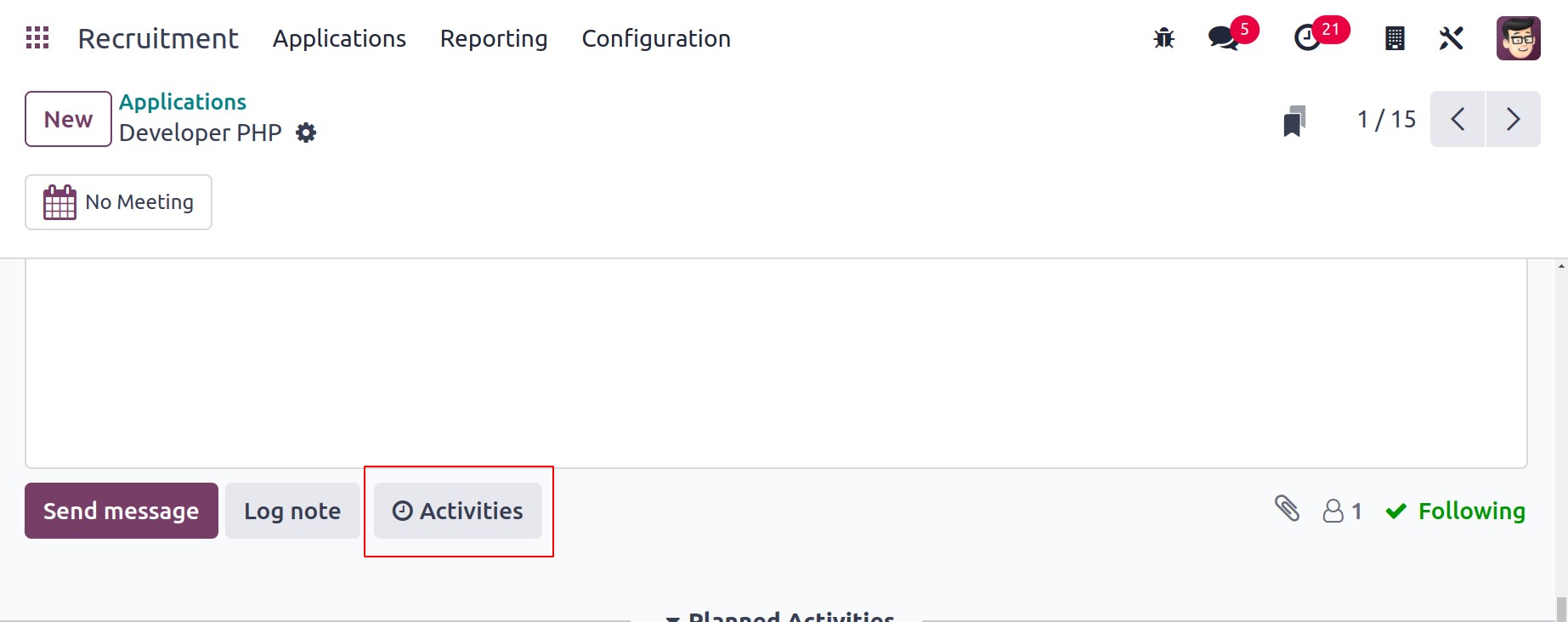This screenshot has height=622, width=1568.
Task: Click the company building icon
Action: pyautogui.click(x=1395, y=38)
